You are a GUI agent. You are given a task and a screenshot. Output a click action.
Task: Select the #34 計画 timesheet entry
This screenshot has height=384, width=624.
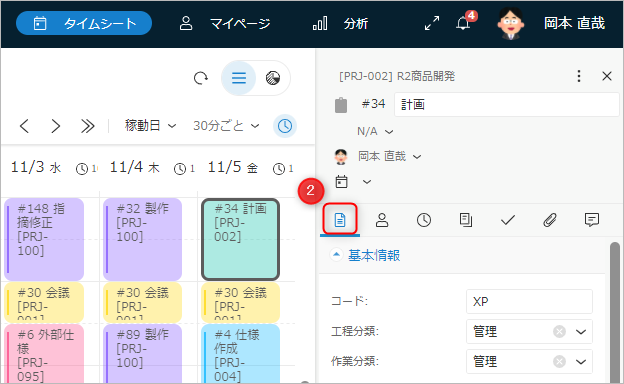(x=240, y=239)
